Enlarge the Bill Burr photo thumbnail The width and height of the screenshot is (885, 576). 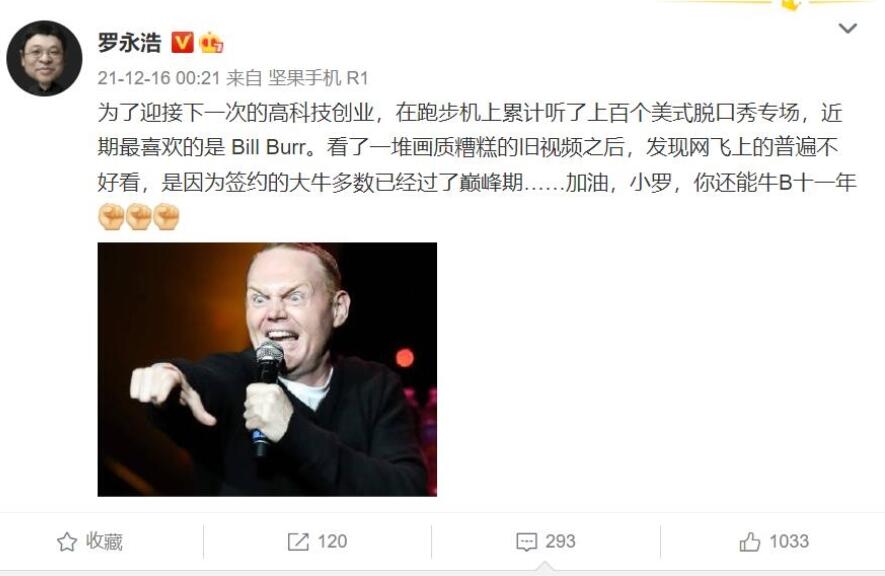tap(267, 370)
